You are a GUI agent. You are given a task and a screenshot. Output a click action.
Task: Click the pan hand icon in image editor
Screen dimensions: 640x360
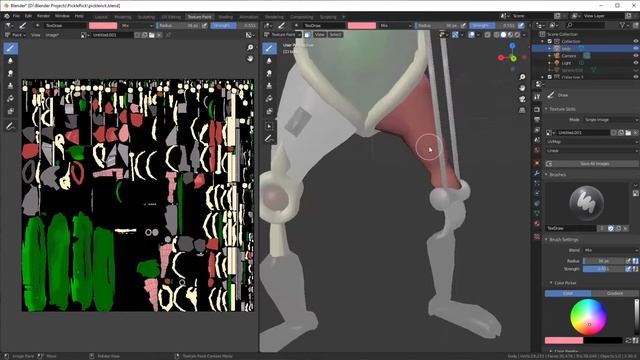click(x=250, y=59)
